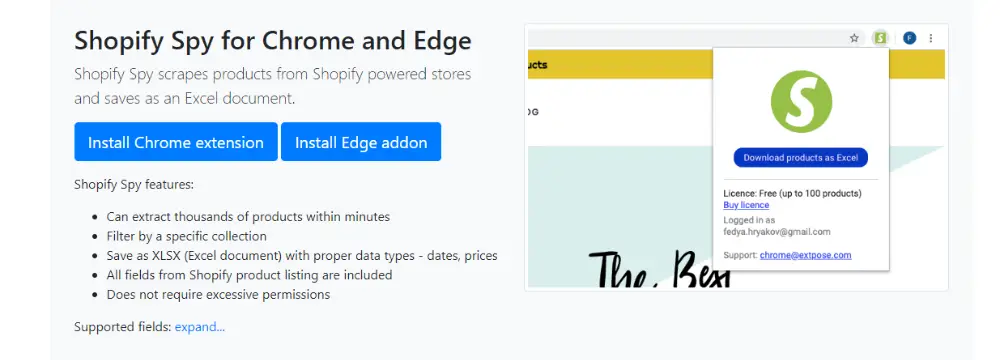Click the Licence: Free status text
This screenshot has height=360, width=1000.
tap(792, 193)
